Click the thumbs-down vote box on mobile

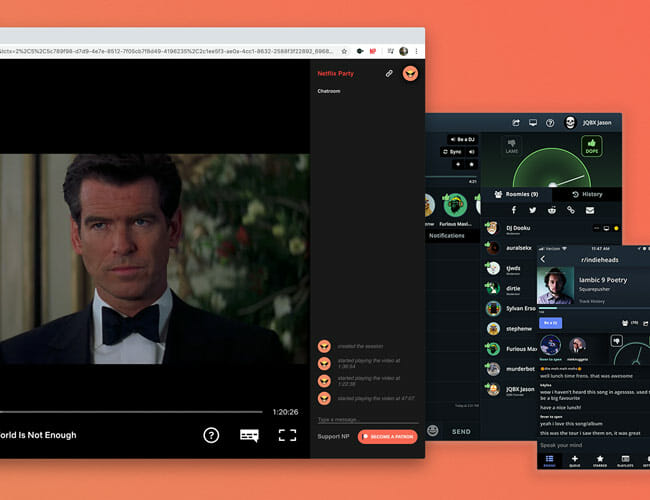[x=616, y=341]
